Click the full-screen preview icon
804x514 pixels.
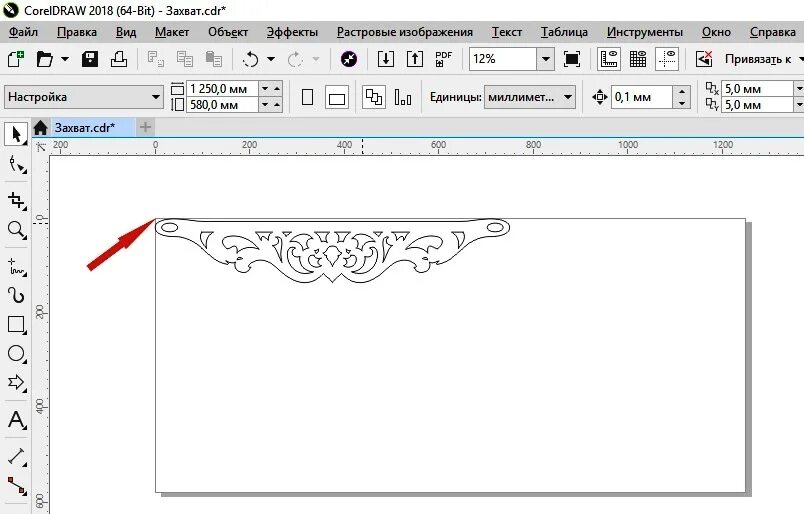(x=572, y=58)
